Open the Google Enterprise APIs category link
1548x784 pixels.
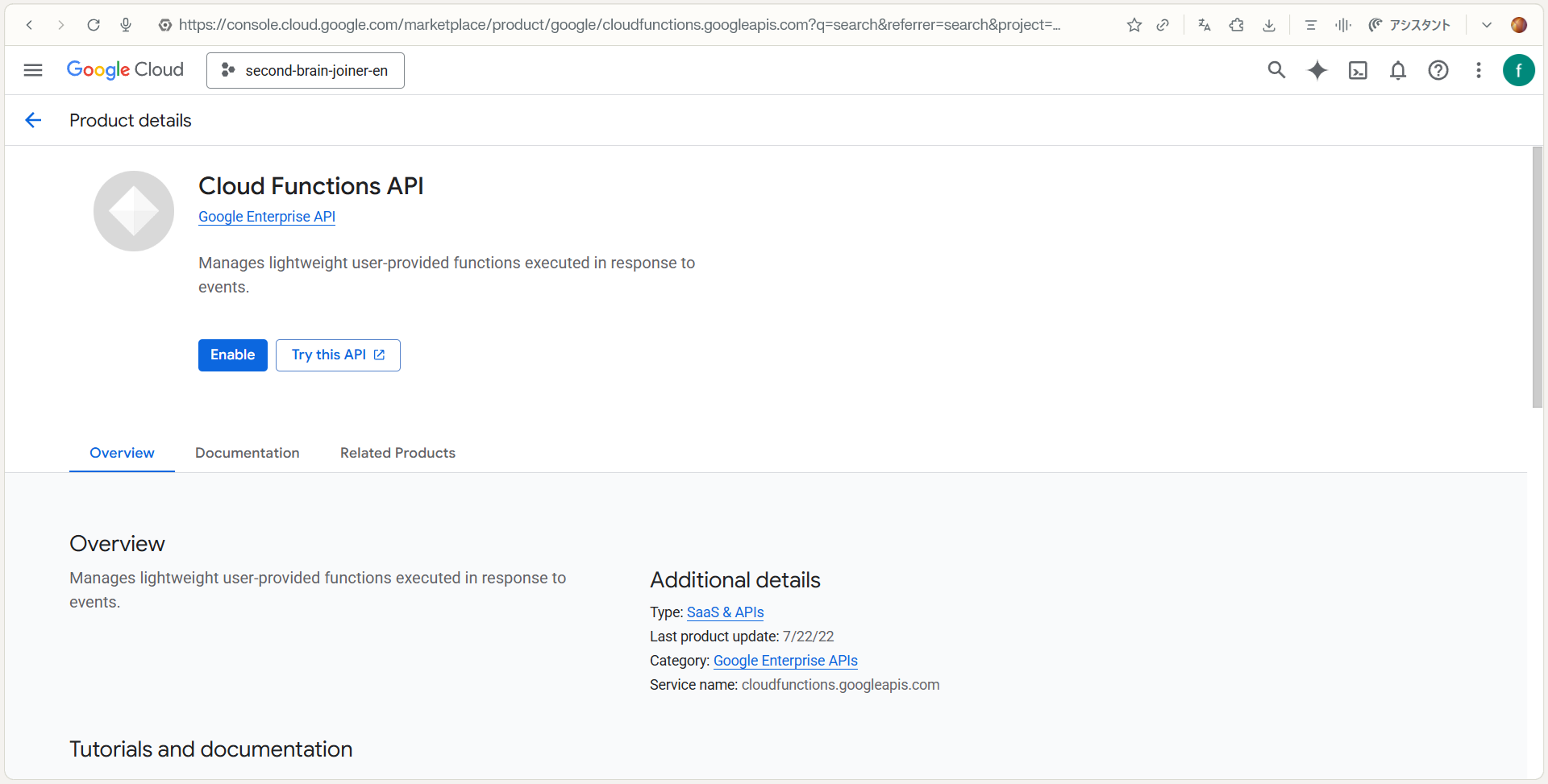point(784,661)
